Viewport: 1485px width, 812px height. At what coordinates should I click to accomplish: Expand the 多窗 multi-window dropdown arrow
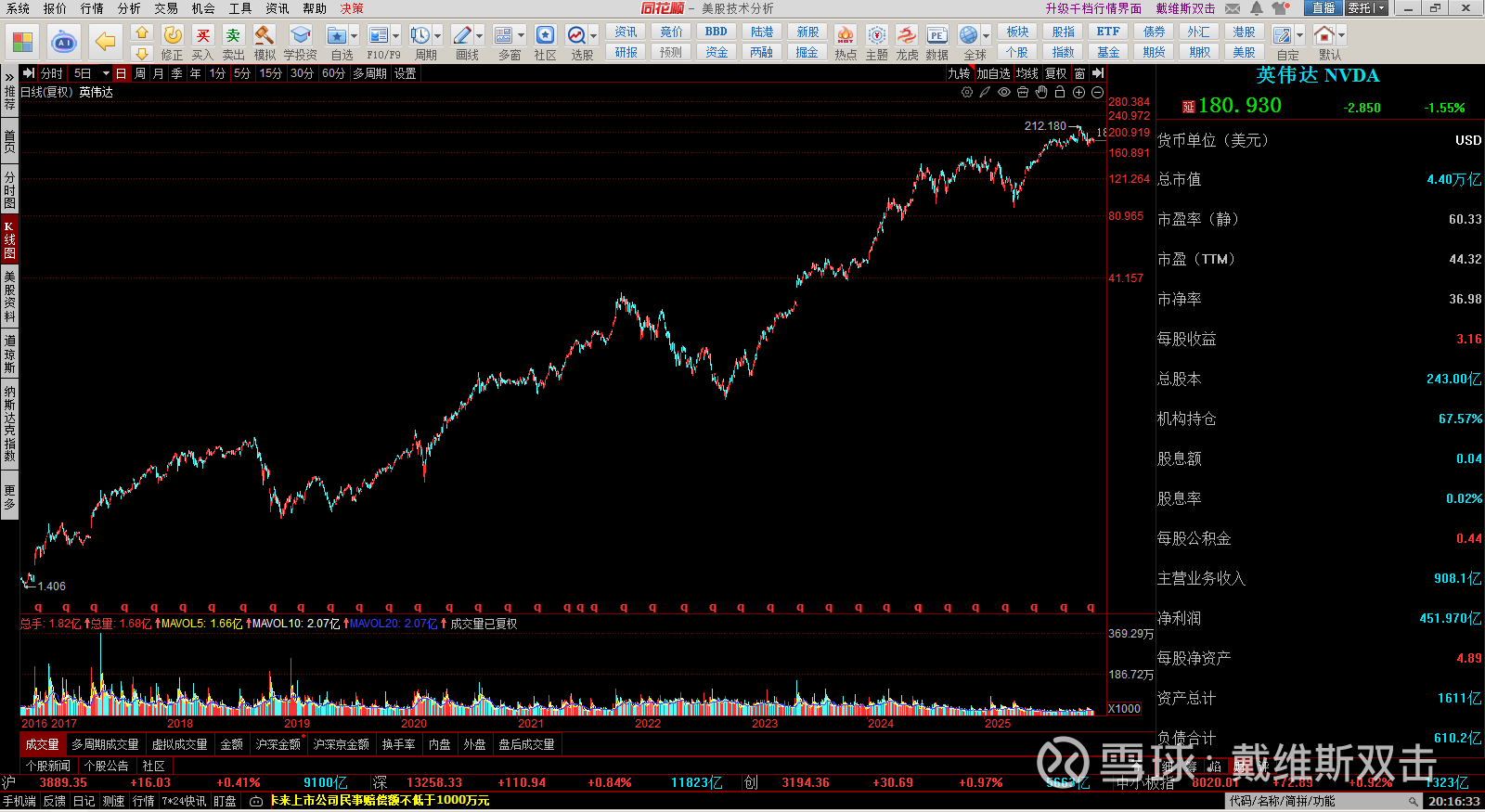pos(522,36)
